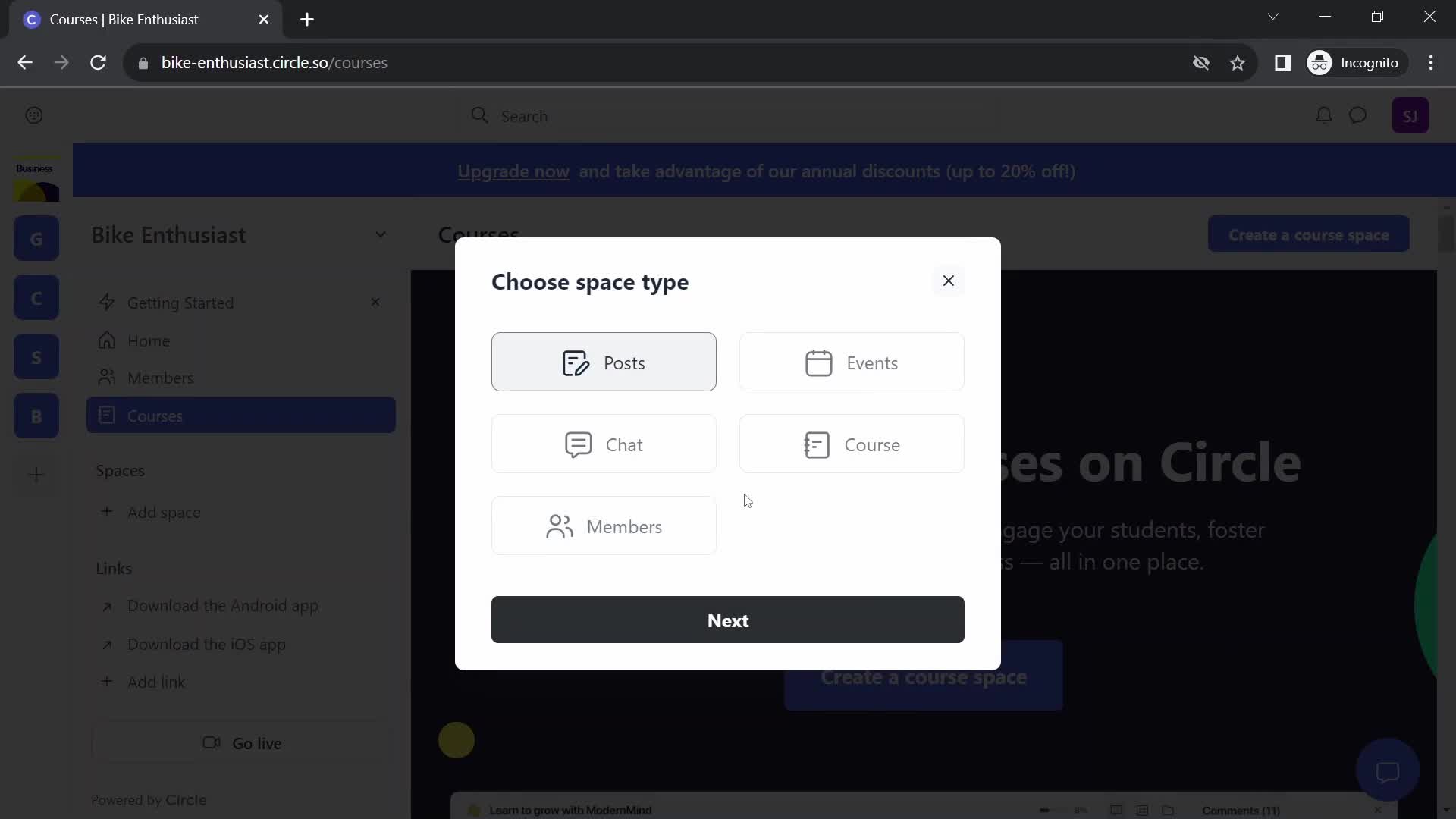Screen dimensions: 1456x819
Task: Click Upgrade now discount link
Action: [514, 172]
